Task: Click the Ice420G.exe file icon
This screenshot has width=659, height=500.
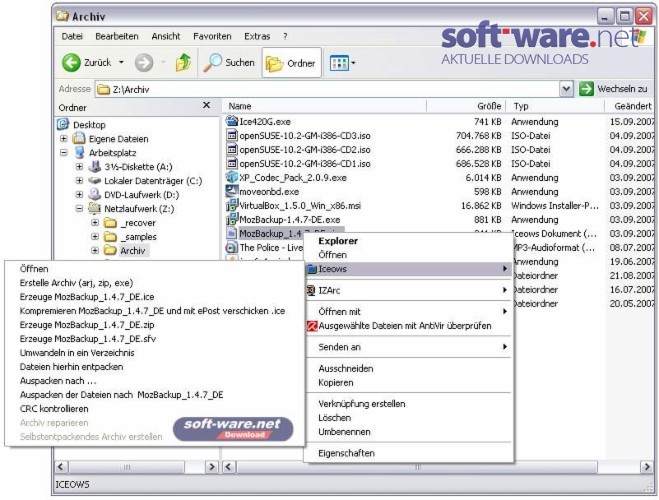Action: [232, 121]
